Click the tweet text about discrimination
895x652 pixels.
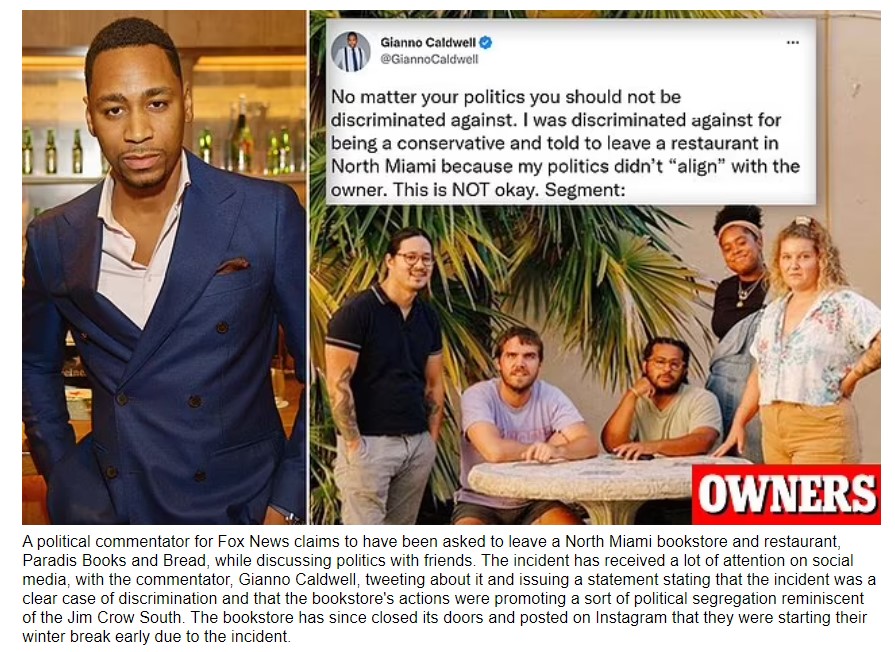pyautogui.click(x=565, y=143)
